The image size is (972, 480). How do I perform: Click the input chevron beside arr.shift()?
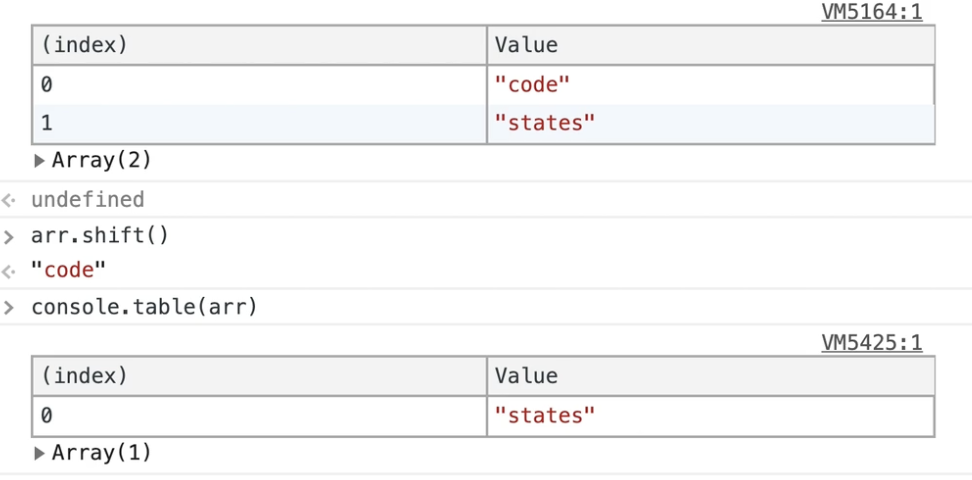point(10,236)
